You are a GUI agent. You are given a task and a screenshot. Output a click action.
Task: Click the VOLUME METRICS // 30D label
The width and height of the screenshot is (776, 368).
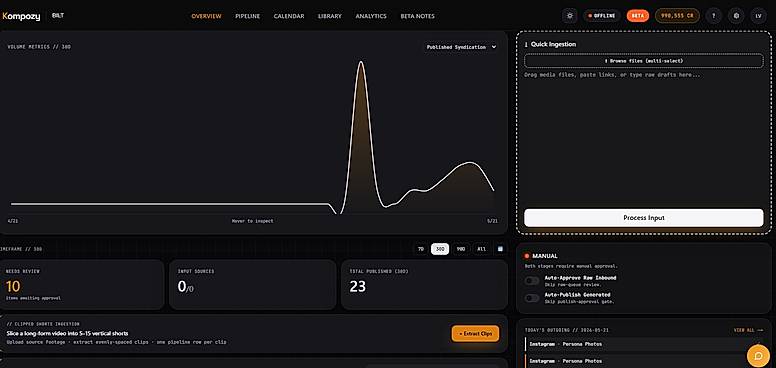pyautogui.click(x=39, y=47)
